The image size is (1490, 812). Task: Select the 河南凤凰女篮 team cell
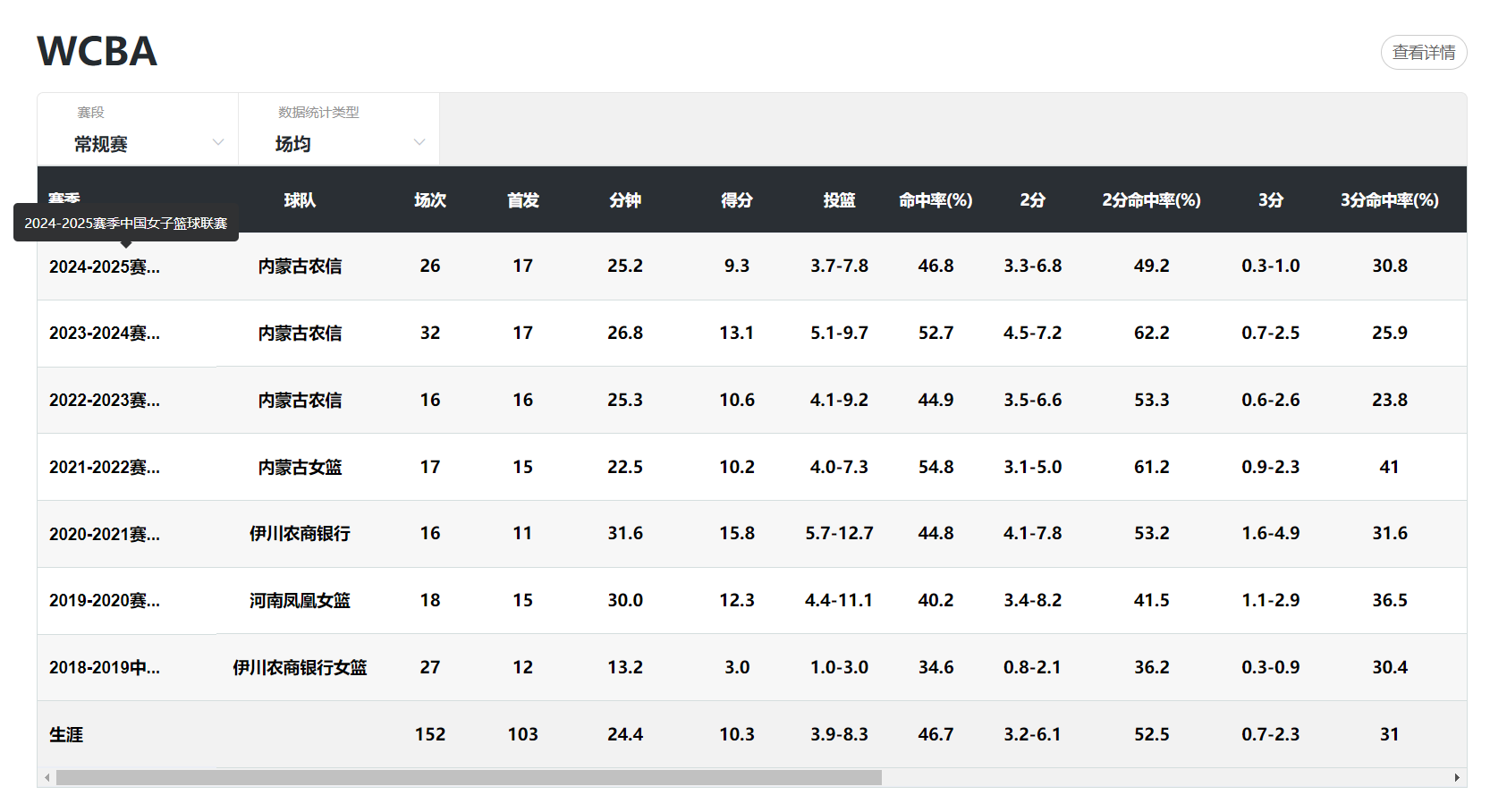(300, 601)
